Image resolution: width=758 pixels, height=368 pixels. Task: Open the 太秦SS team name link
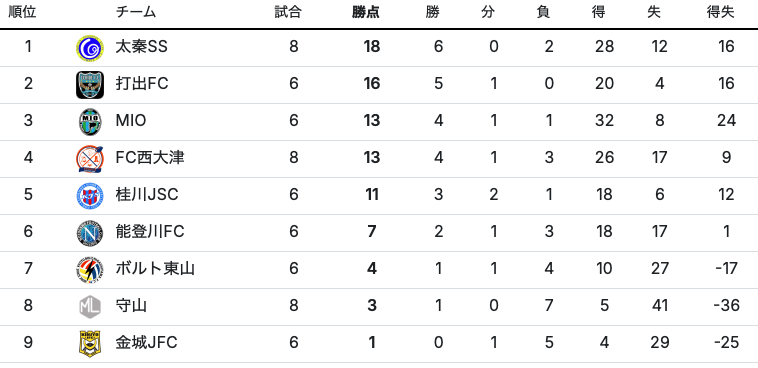point(141,47)
